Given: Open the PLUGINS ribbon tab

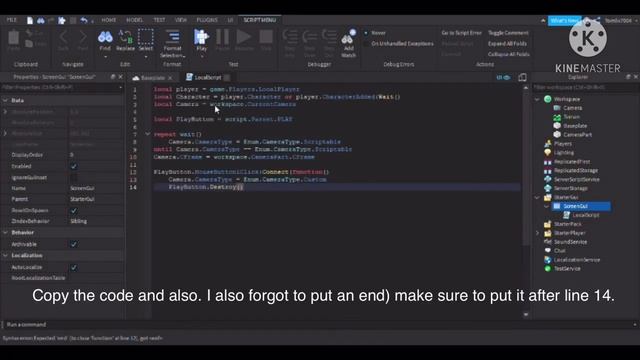Looking at the screenshot, I should click(x=207, y=20).
